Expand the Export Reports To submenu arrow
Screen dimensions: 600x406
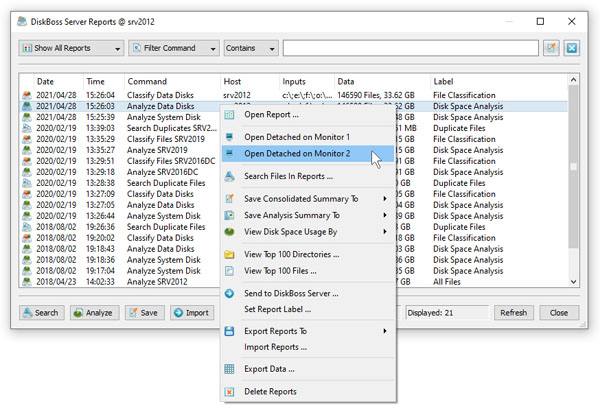385,331
